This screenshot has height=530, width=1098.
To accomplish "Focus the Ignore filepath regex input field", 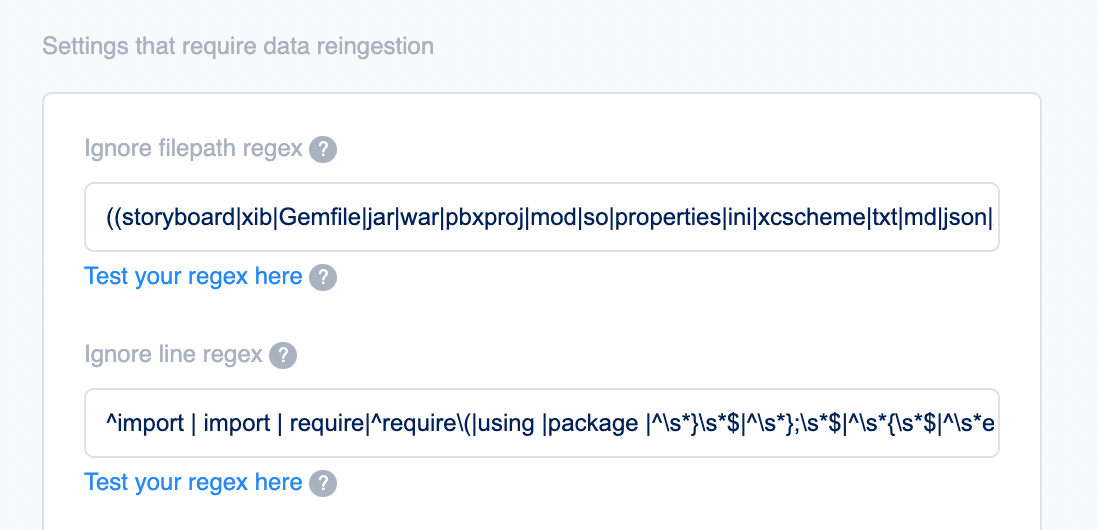I will point(541,217).
